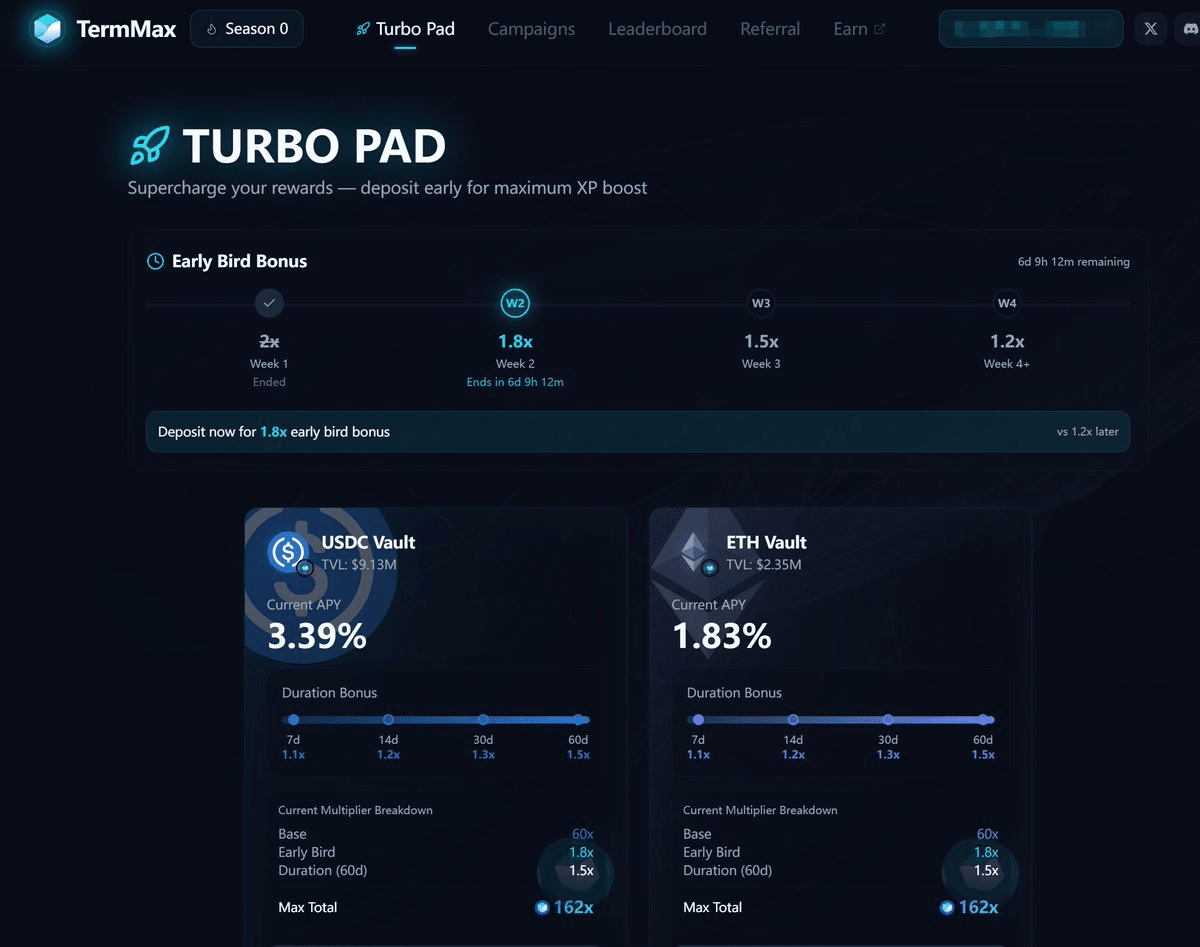Click the 3.39% APY value
The width and height of the screenshot is (1200, 947).
click(x=316, y=636)
